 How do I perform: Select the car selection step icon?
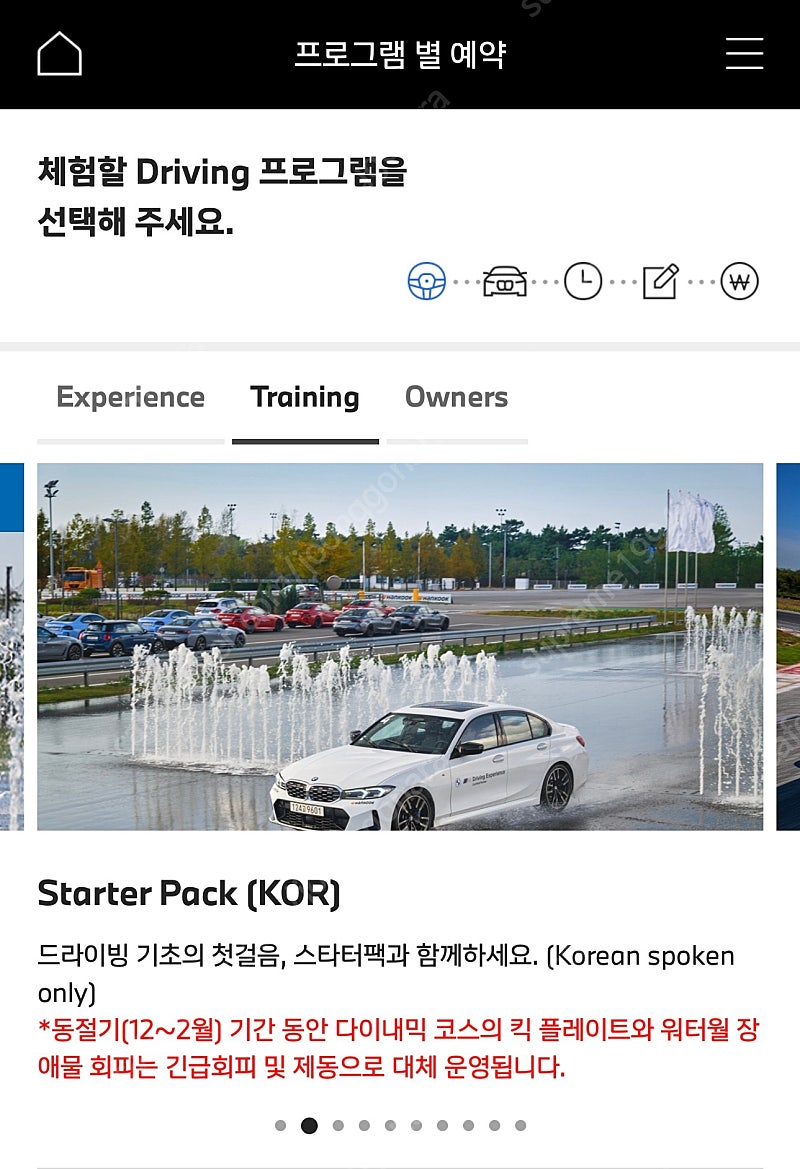click(505, 282)
